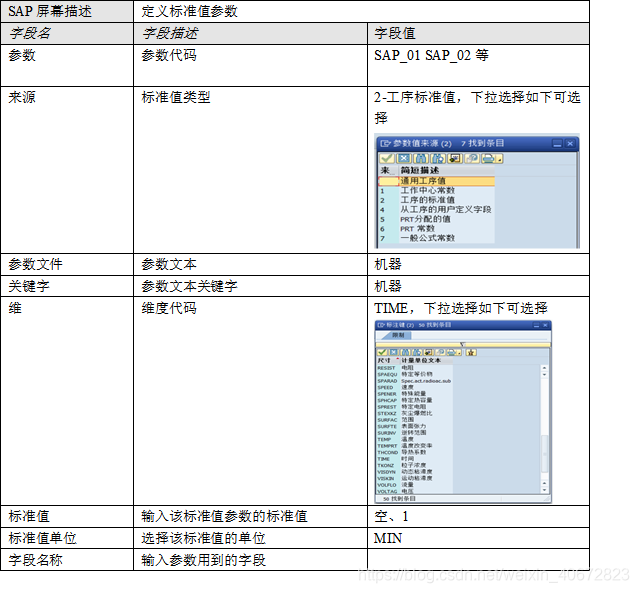Viewport: 639px width, 593px height.
Task: Click scroll-up arrow at top of 标注键 scrollbar
Action: click(544, 368)
